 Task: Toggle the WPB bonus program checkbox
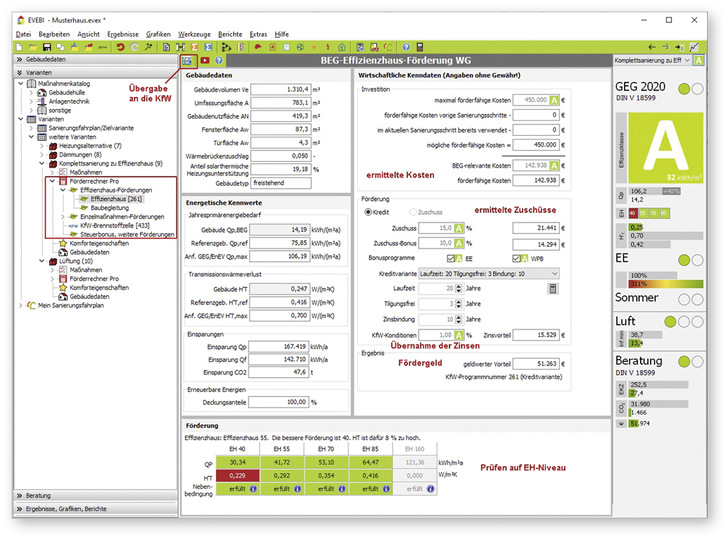click(x=516, y=257)
